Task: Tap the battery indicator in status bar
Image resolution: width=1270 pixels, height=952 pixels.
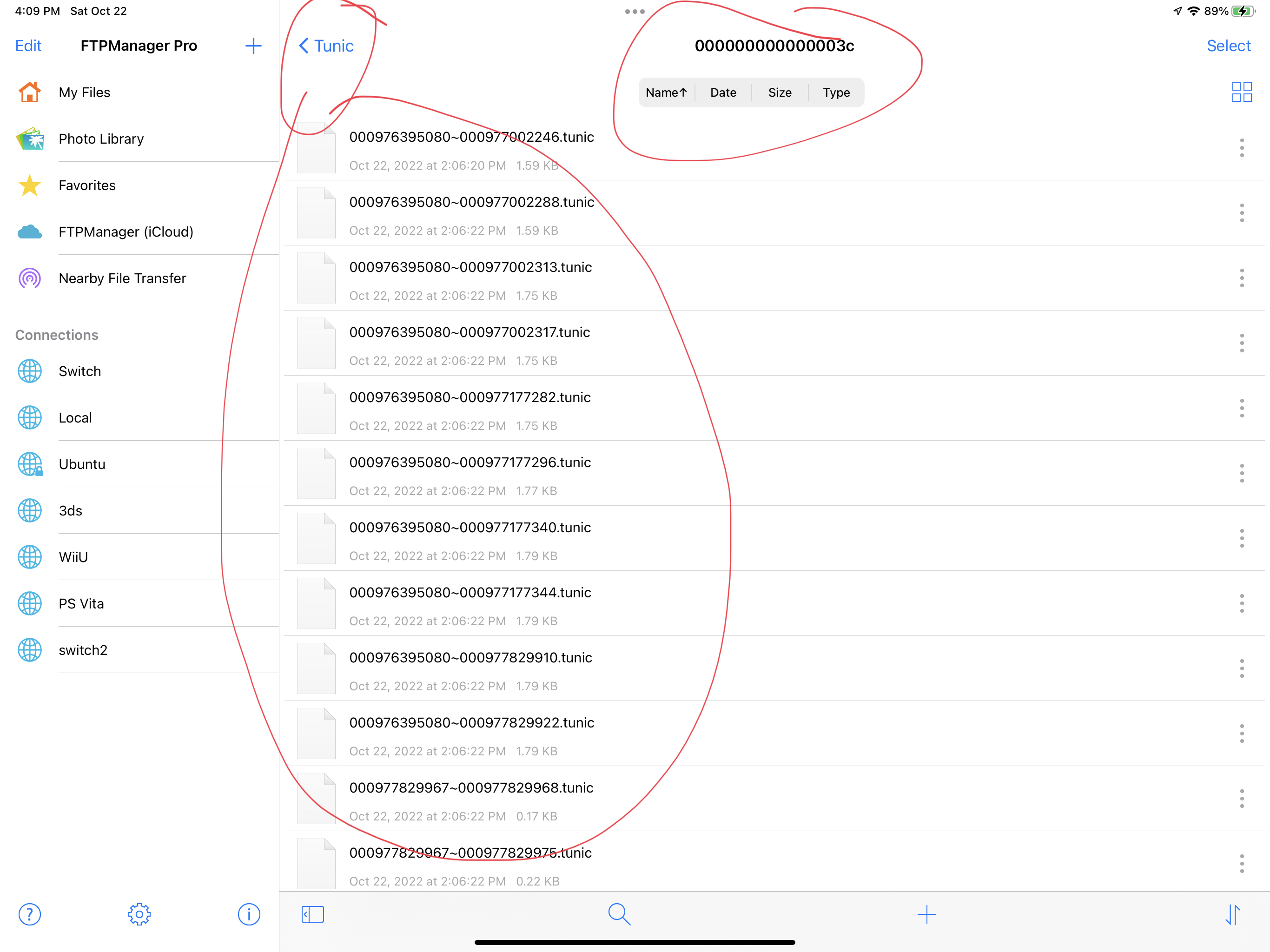Action: pyautogui.click(x=1243, y=11)
